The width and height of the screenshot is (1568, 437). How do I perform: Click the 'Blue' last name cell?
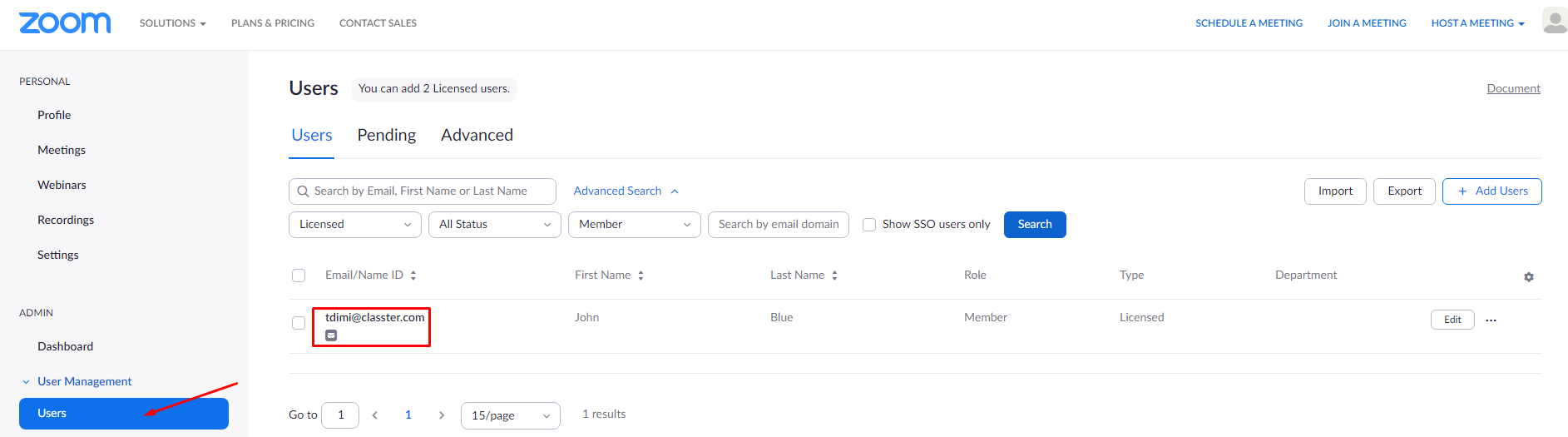(x=782, y=318)
